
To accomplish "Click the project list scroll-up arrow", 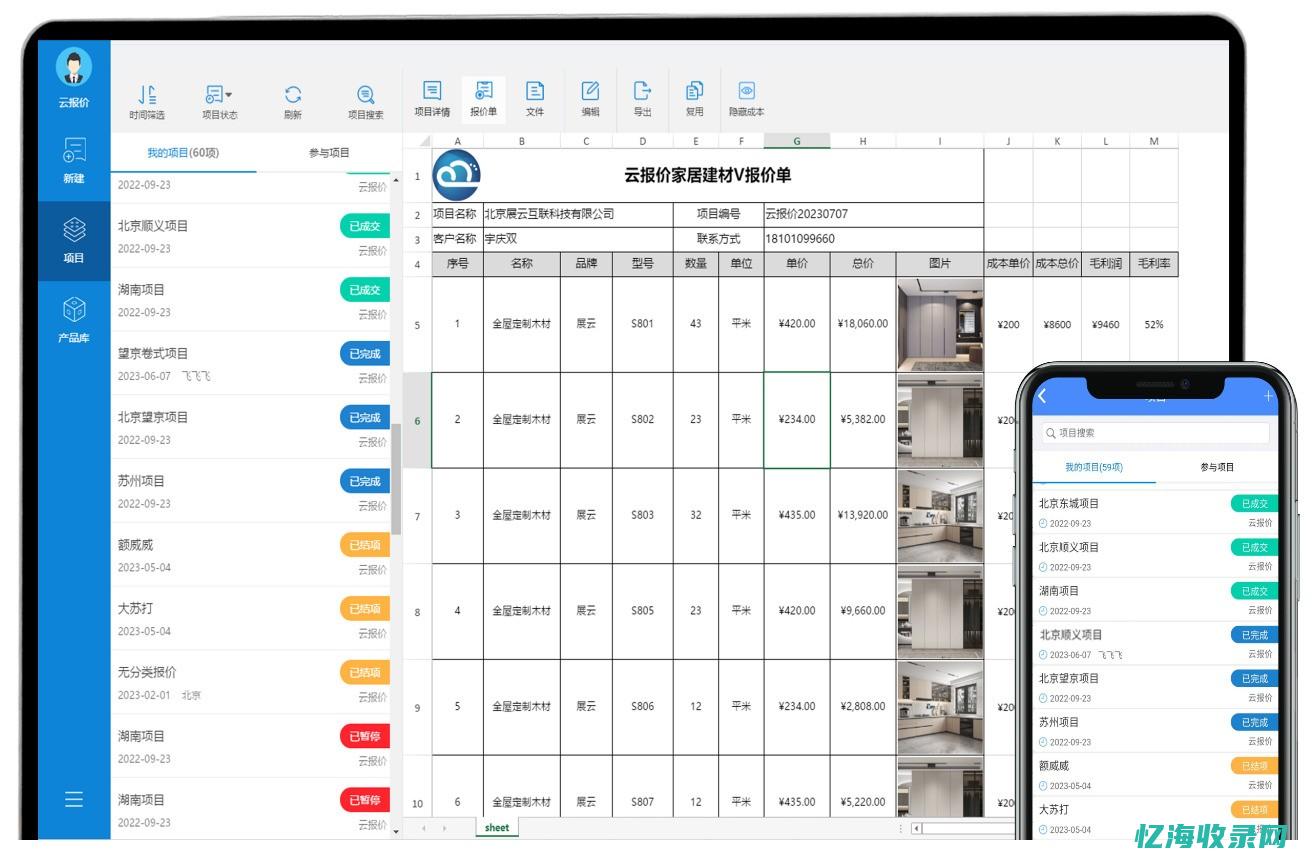I will [x=396, y=180].
